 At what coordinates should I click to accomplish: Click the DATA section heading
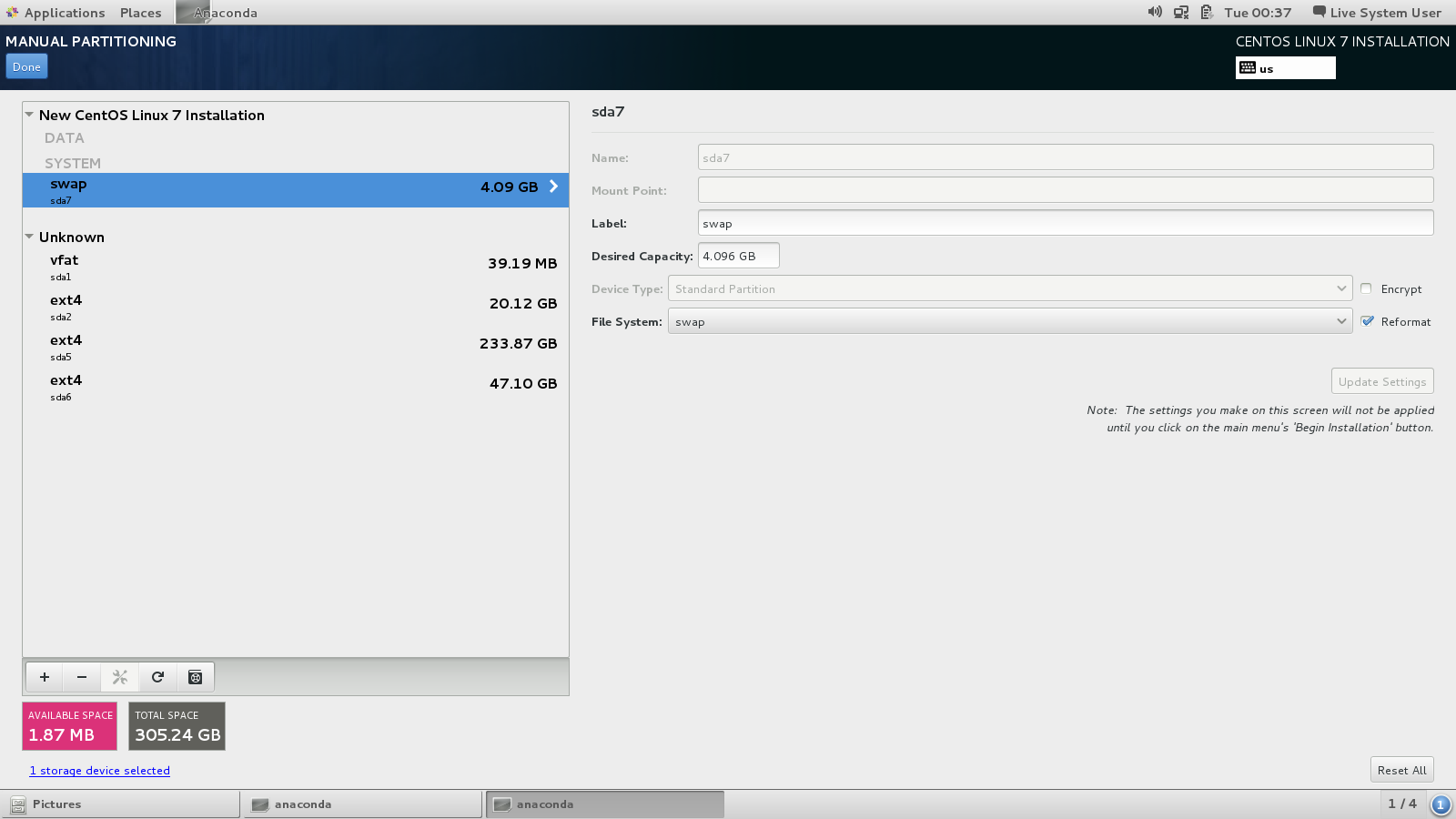point(64,138)
